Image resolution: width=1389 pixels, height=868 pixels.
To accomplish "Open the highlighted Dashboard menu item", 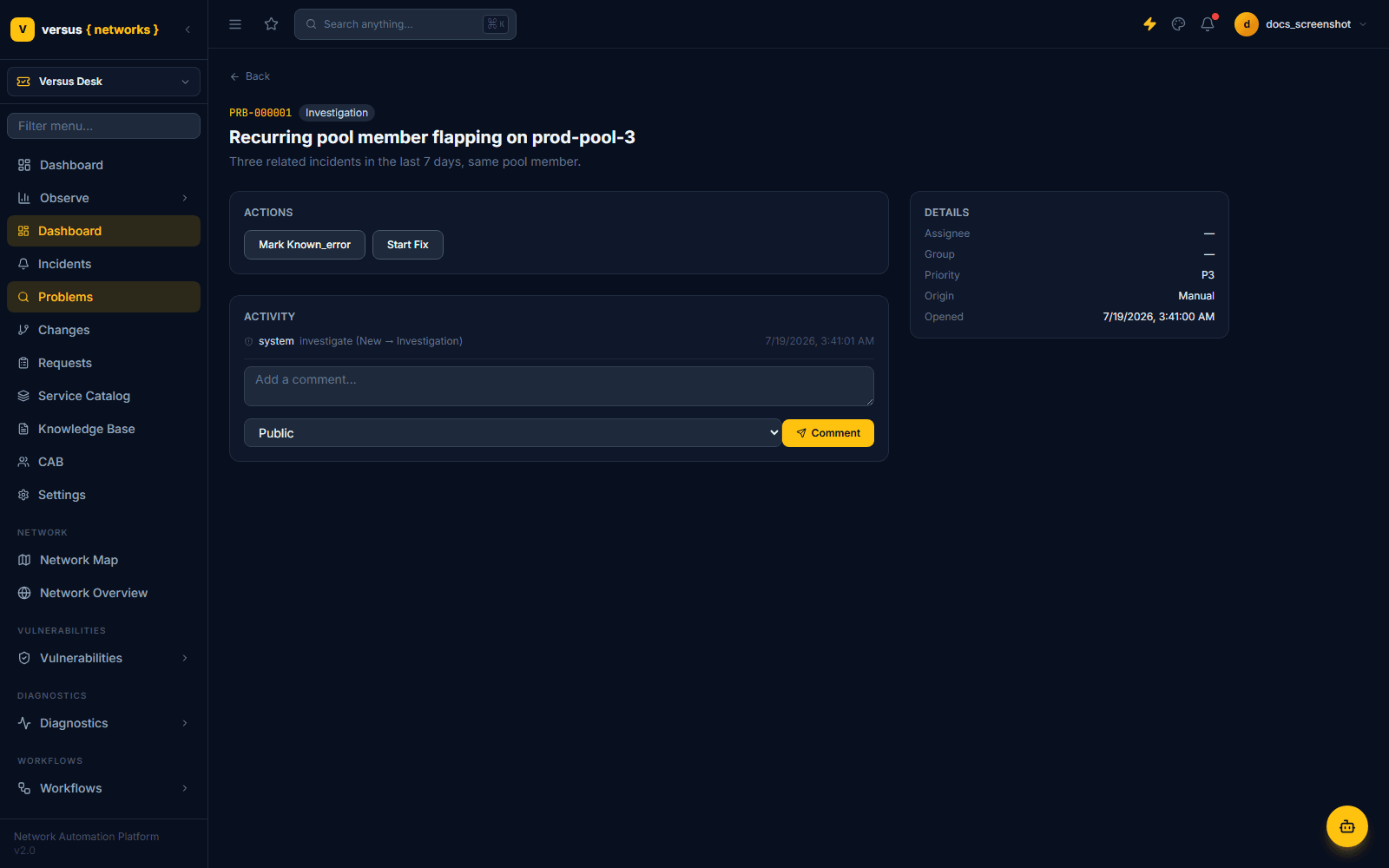I will pyautogui.click(x=103, y=231).
